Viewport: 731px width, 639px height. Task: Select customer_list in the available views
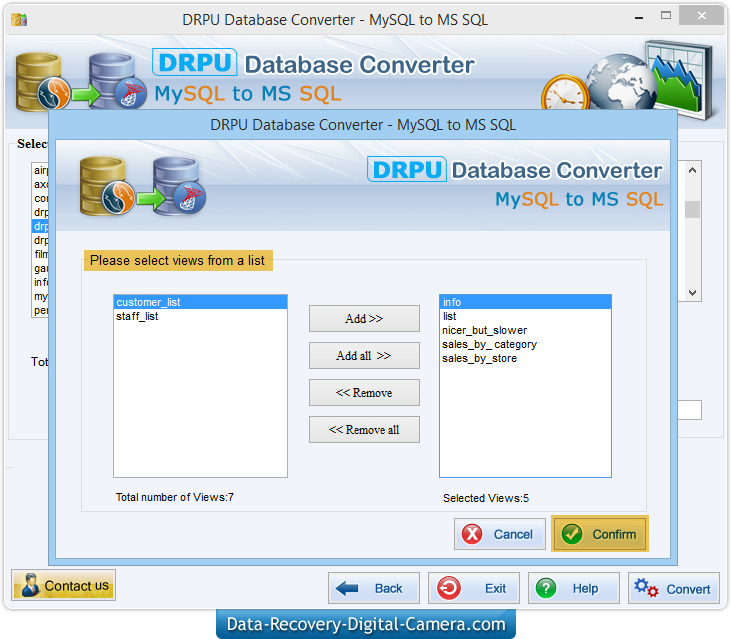point(200,302)
